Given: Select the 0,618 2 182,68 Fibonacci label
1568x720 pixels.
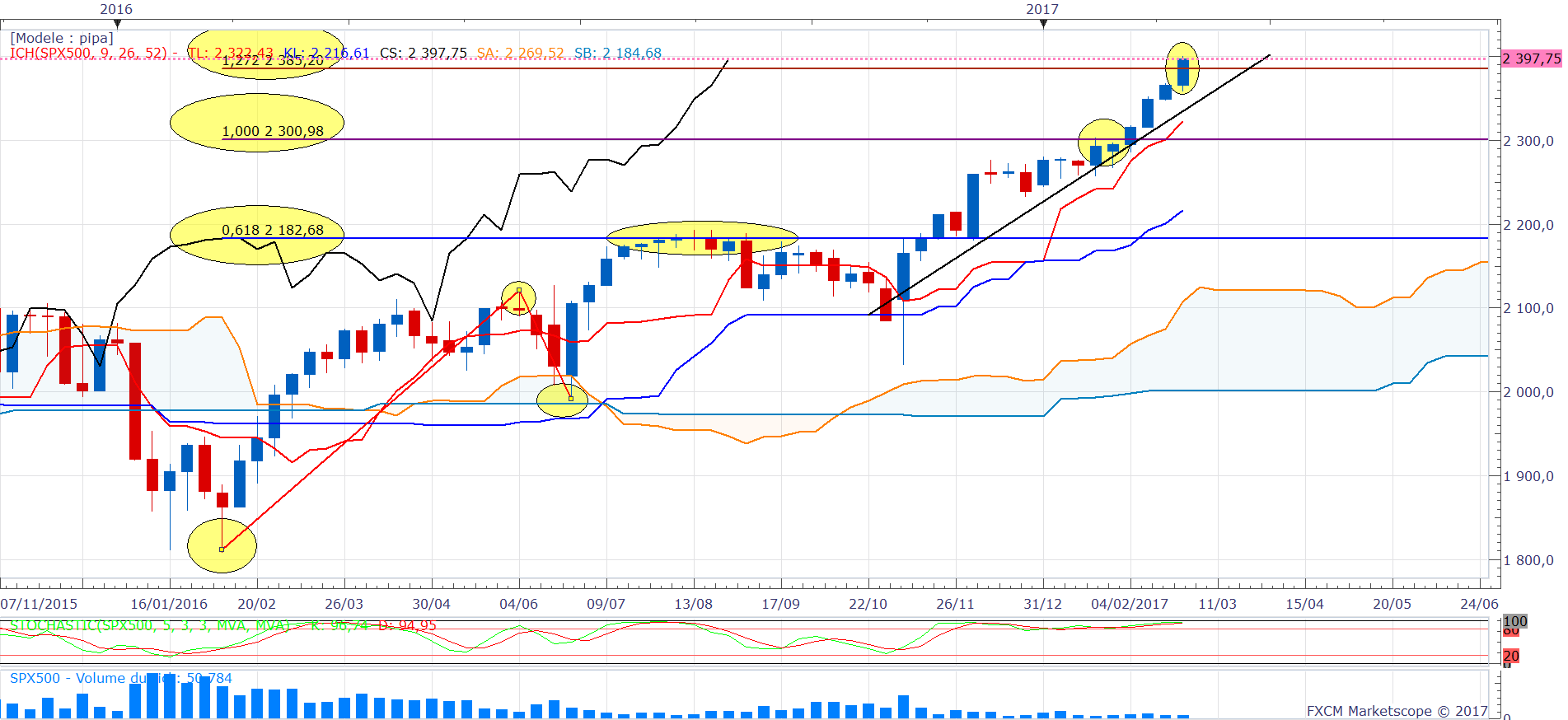Looking at the screenshot, I should point(273,230).
